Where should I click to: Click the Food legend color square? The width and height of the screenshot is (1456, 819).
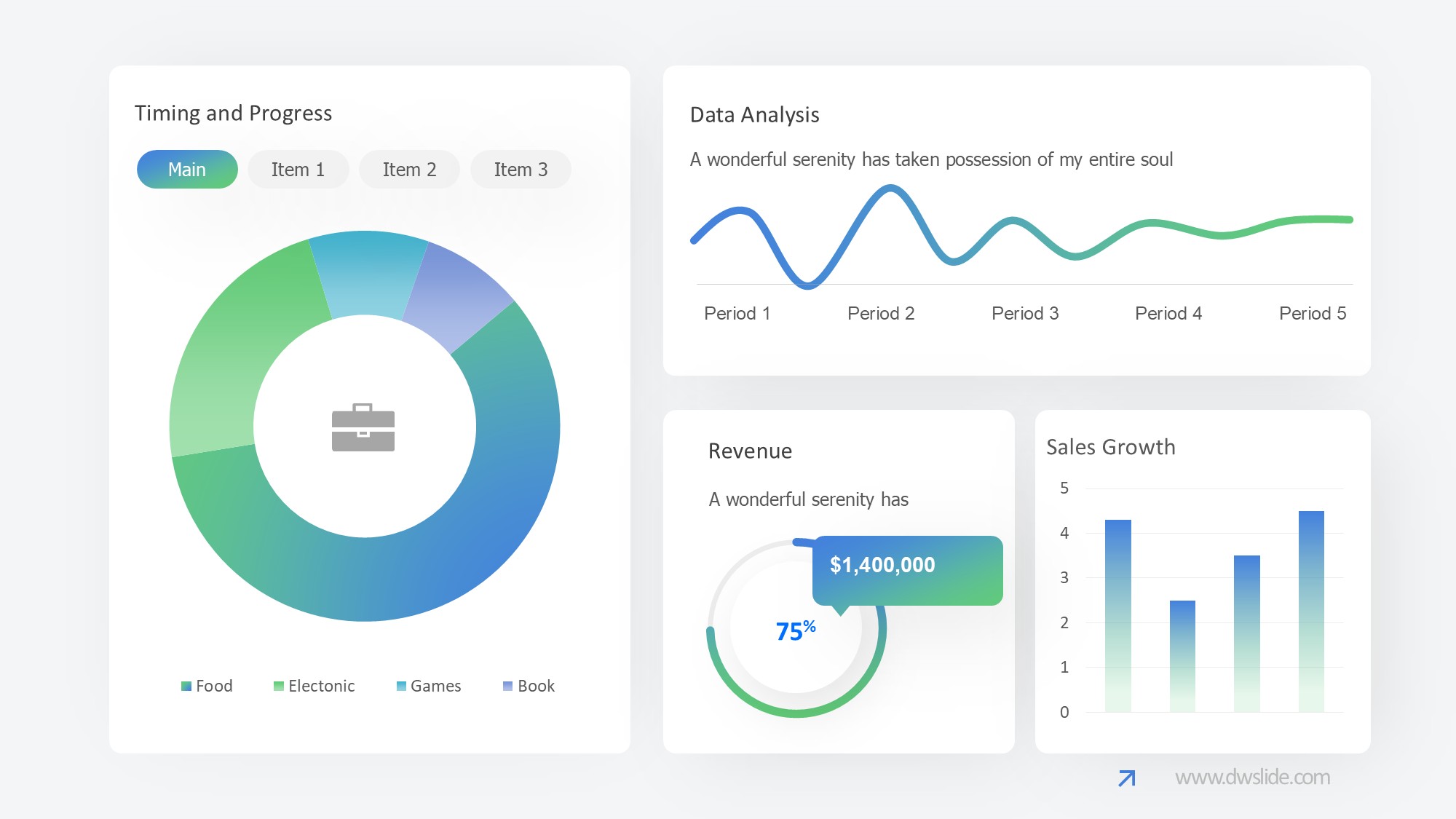[x=186, y=686]
